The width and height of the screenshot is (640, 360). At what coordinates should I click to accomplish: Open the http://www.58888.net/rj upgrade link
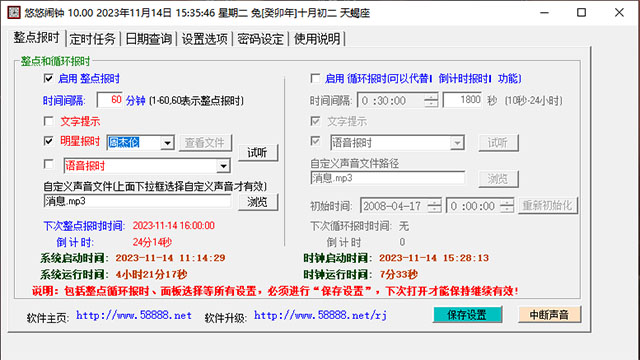click(320, 316)
